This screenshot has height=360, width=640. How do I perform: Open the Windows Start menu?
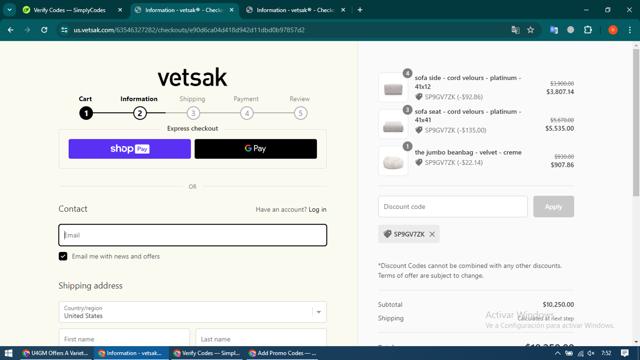[x=8, y=353]
